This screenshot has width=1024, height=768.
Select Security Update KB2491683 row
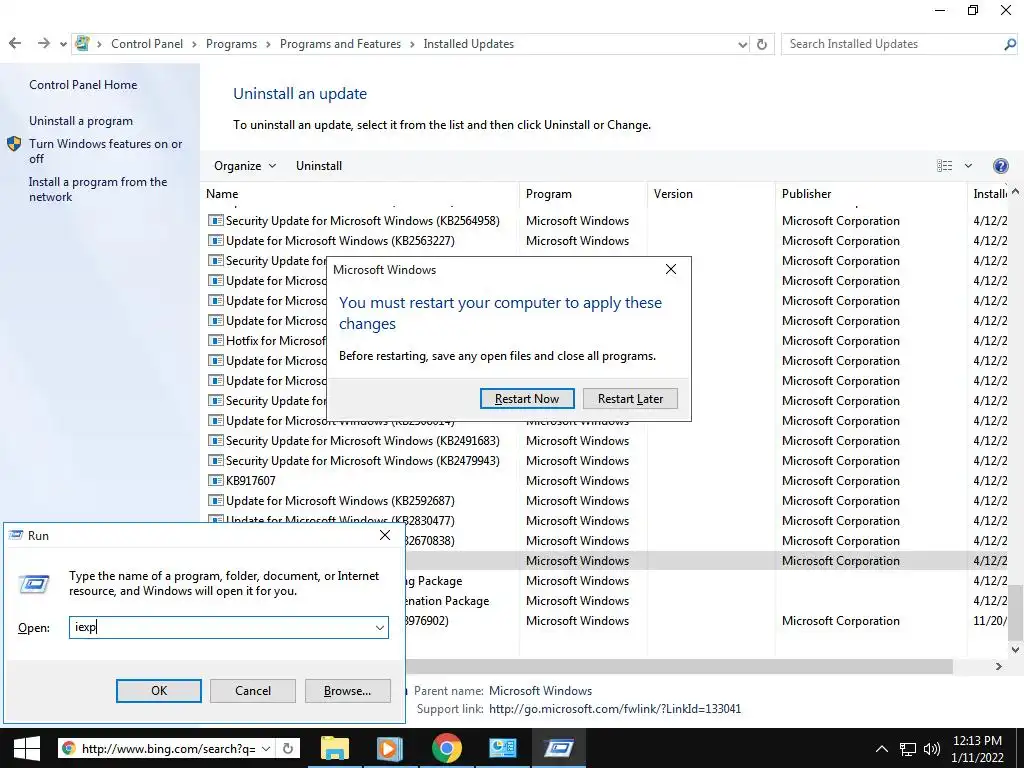coord(362,441)
